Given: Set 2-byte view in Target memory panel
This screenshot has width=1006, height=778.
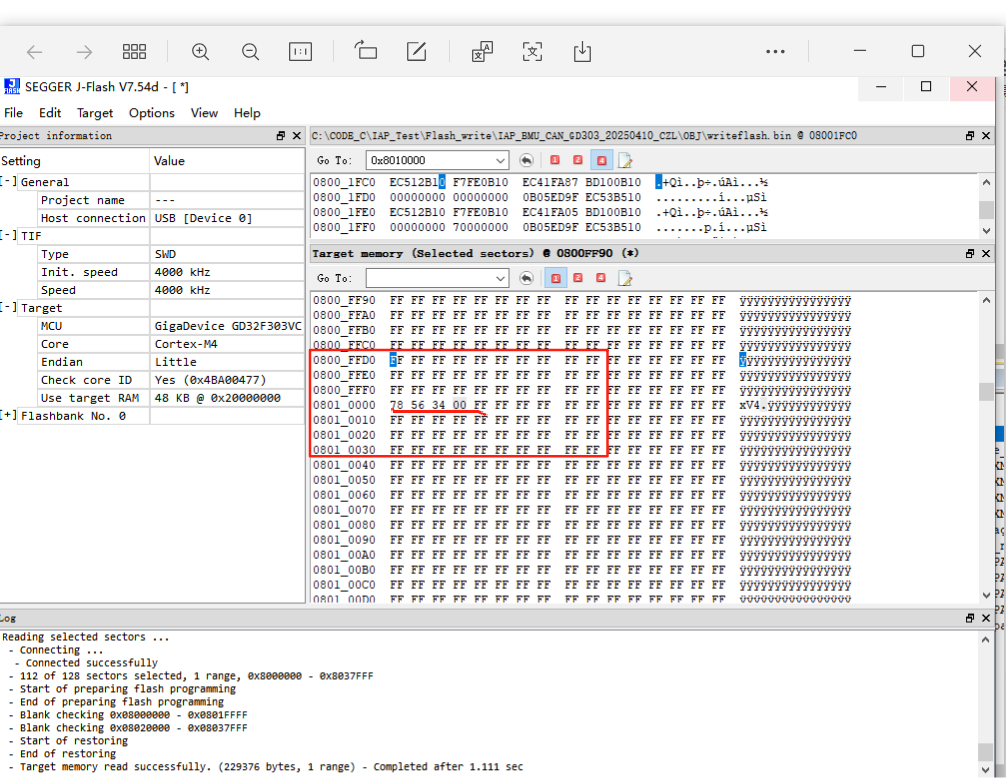Looking at the screenshot, I should (577, 278).
